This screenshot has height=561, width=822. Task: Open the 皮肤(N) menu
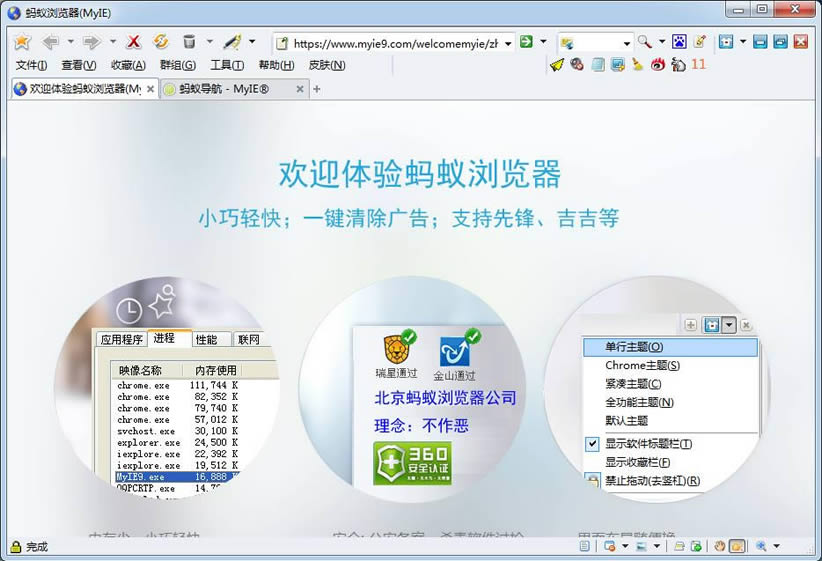click(x=327, y=65)
